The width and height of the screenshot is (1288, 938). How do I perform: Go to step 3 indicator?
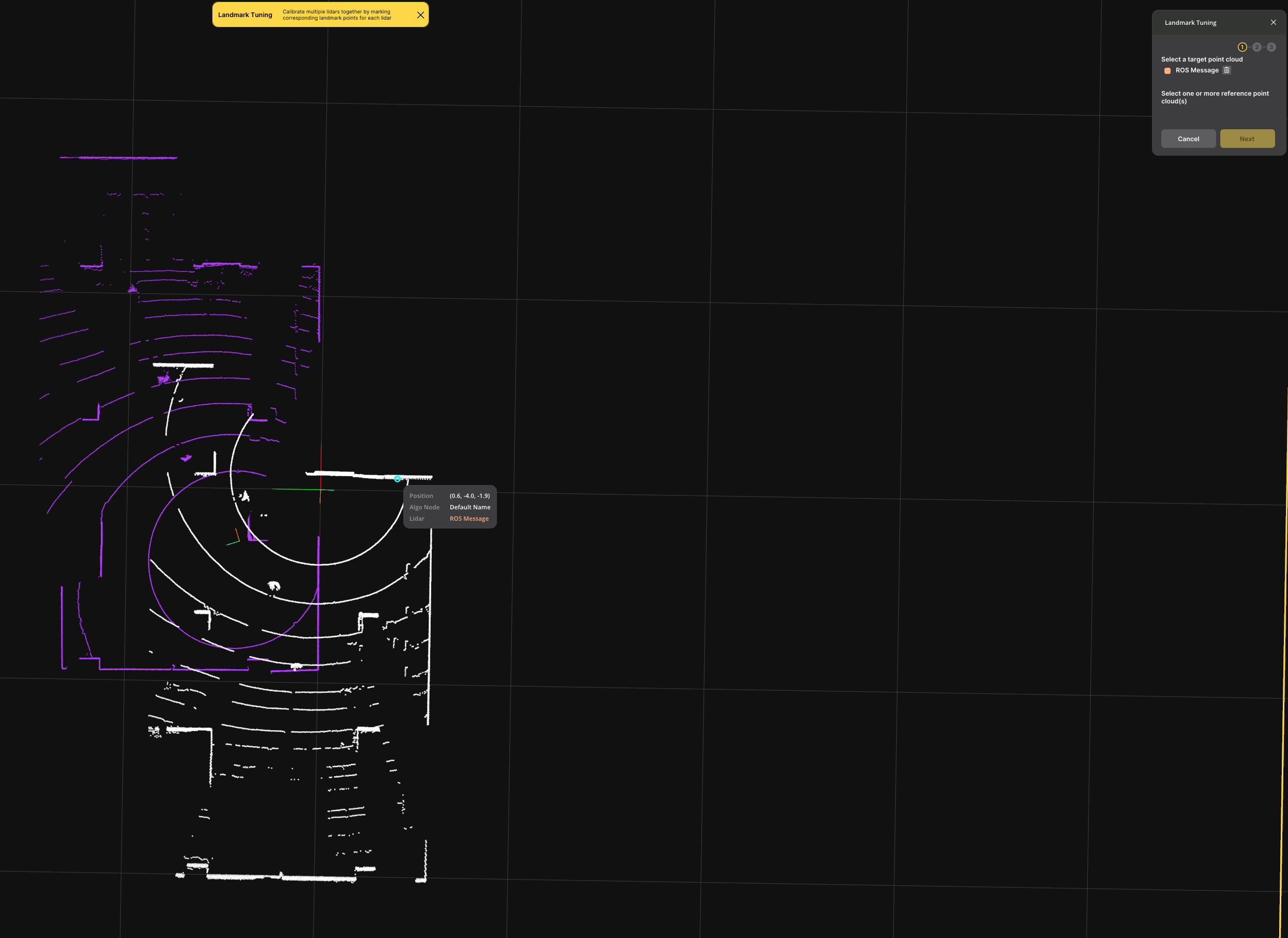click(x=1271, y=47)
